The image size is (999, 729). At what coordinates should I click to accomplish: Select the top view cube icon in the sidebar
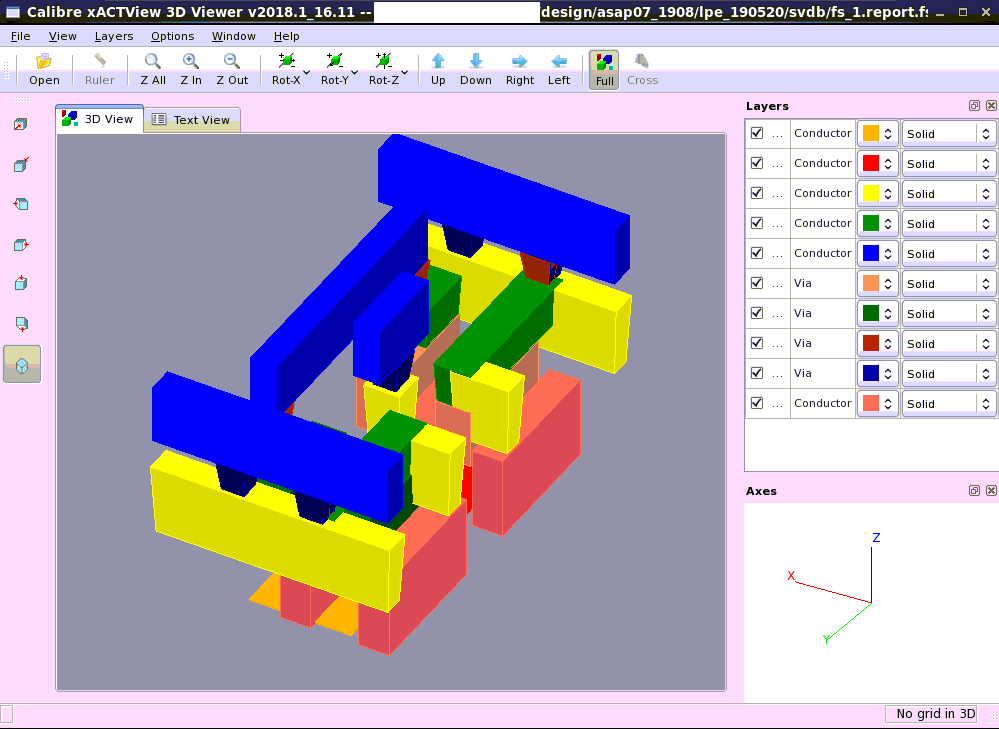22,284
